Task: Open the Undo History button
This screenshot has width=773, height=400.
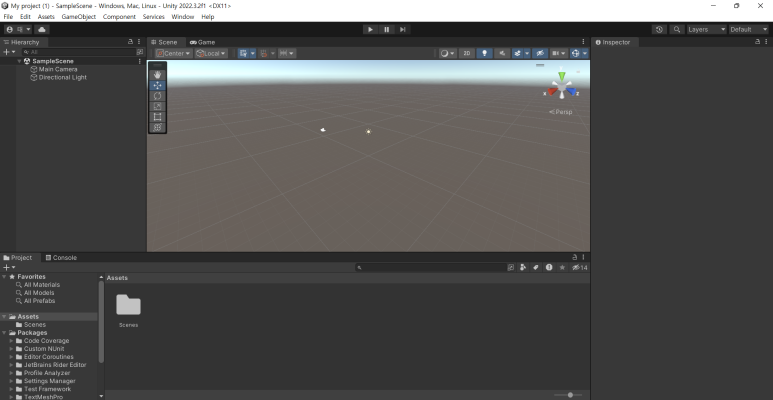Action: click(x=659, y=30)
